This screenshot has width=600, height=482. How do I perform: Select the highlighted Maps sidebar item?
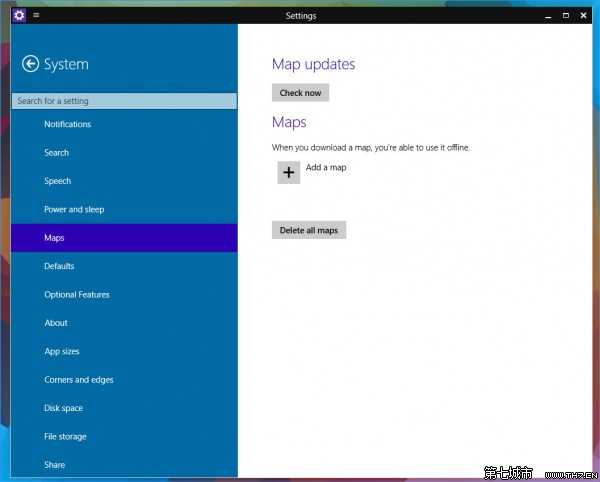click(124, 238)
